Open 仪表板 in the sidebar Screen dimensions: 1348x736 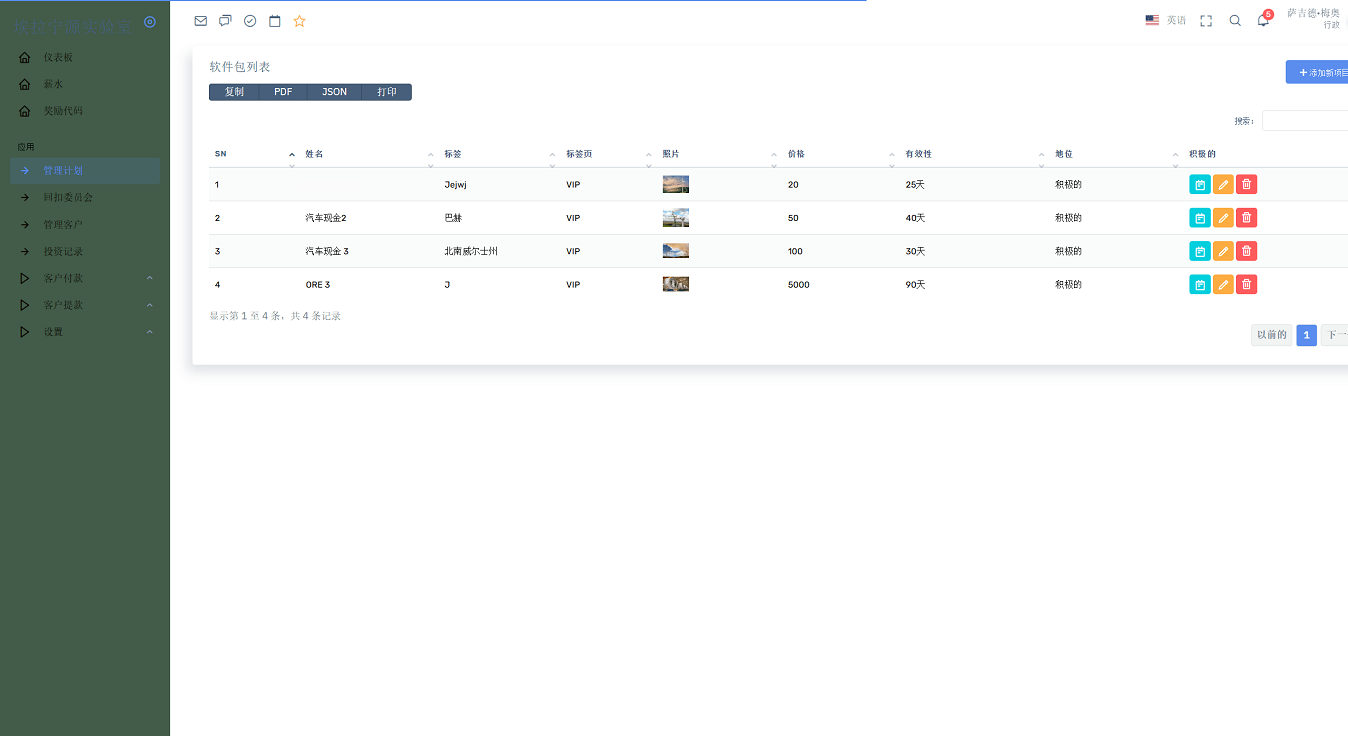(58, 58)
